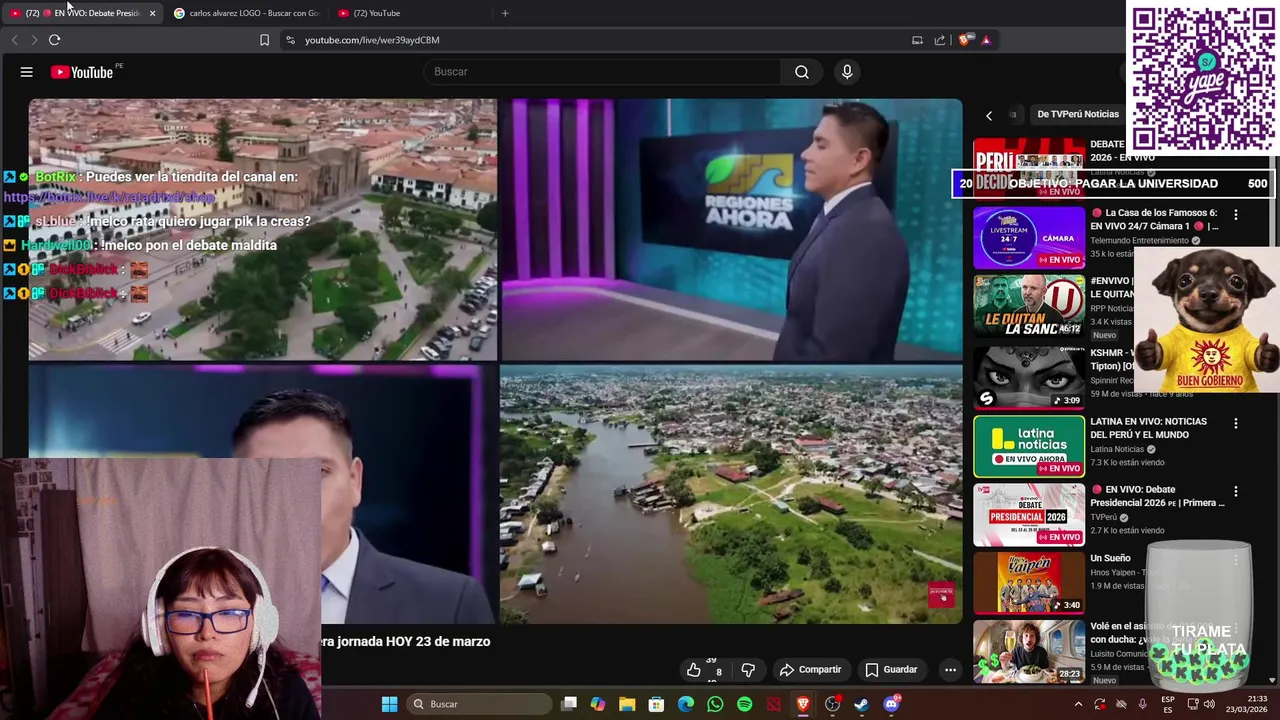Open the Luisito Comunica 28:23 thumbnail
1280x720 pixels.
point(1029,651)
